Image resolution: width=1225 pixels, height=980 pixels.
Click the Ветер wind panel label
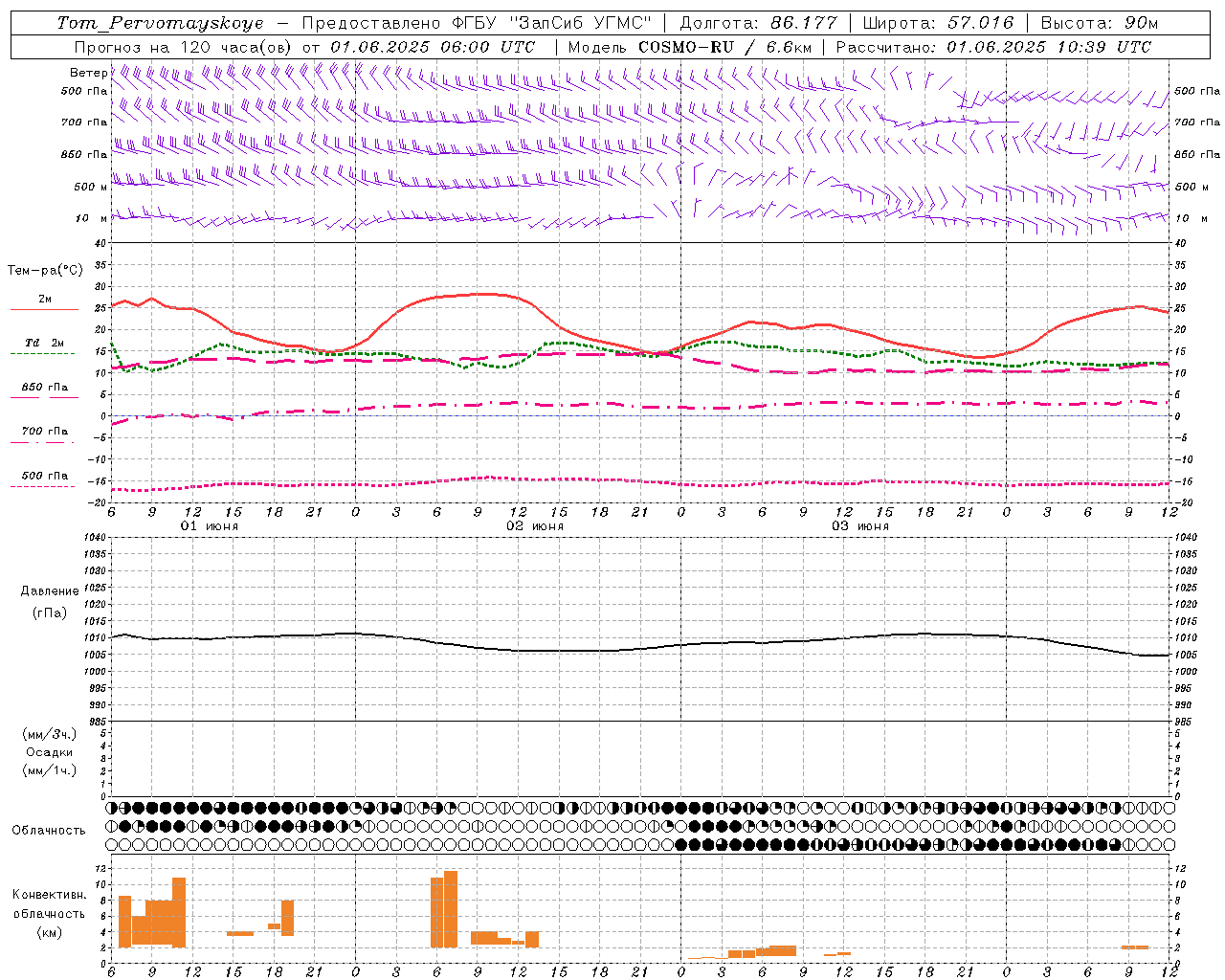point(88,73)
